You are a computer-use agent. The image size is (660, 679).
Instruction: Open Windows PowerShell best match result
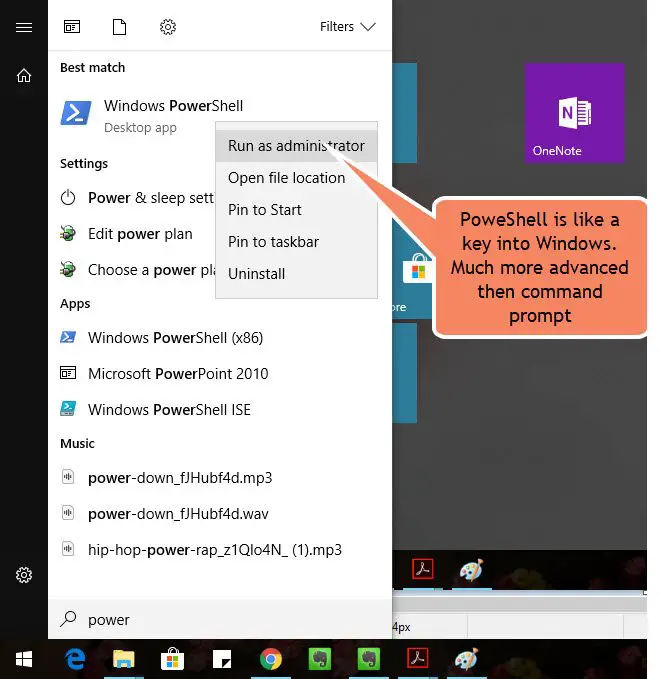point(220,116)
